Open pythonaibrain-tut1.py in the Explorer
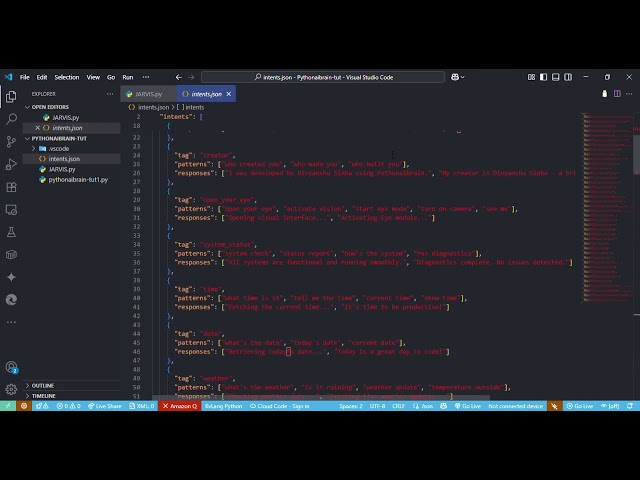This screenshot has width=640, height=480. tap(78, 180)
